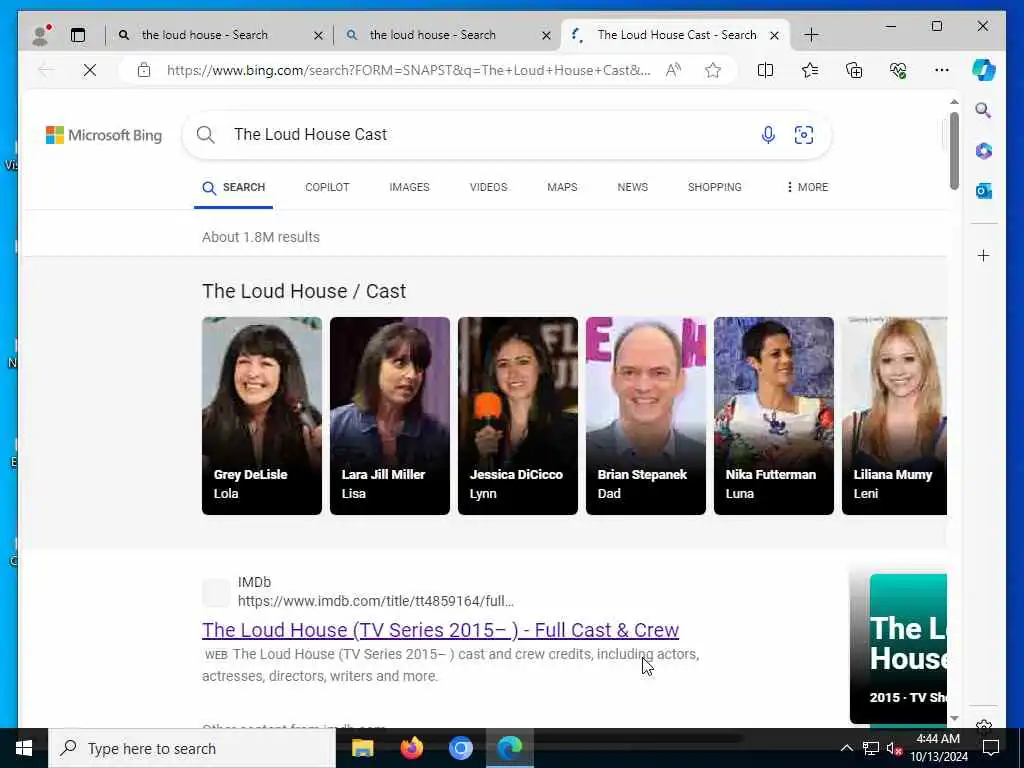Open Browser essentials heart icon
The image size is (1024, 768).
click(x=898, y=70)
